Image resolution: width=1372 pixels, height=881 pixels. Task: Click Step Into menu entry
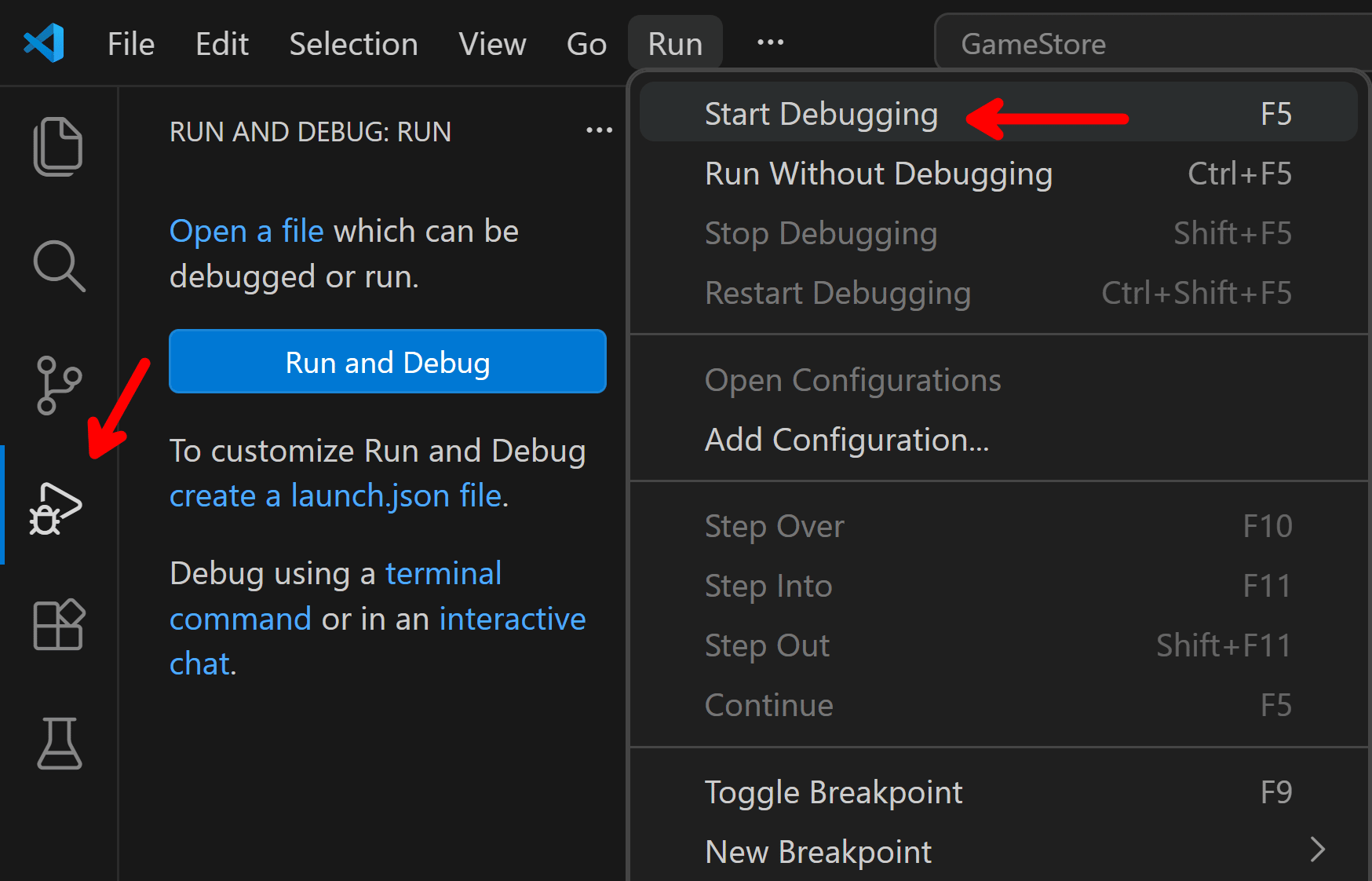(998, 586)
